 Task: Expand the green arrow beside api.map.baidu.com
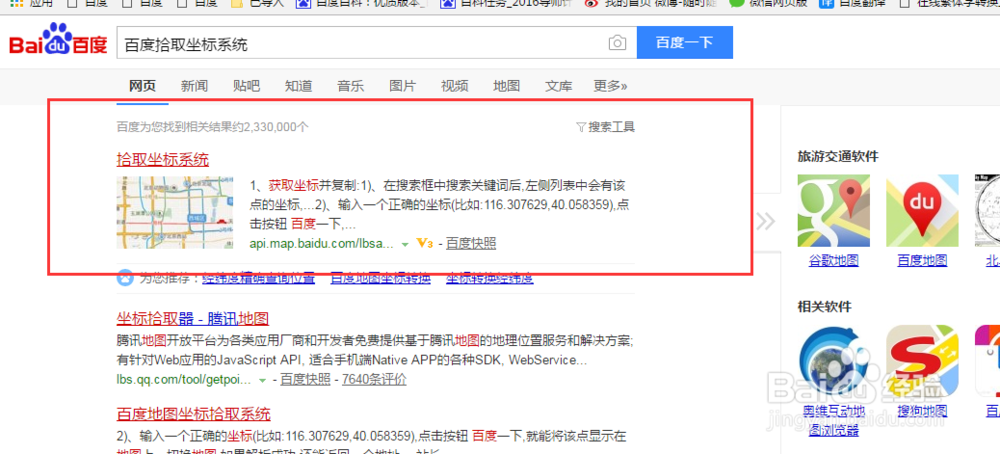pyautogui.click(x=404, y=244)
